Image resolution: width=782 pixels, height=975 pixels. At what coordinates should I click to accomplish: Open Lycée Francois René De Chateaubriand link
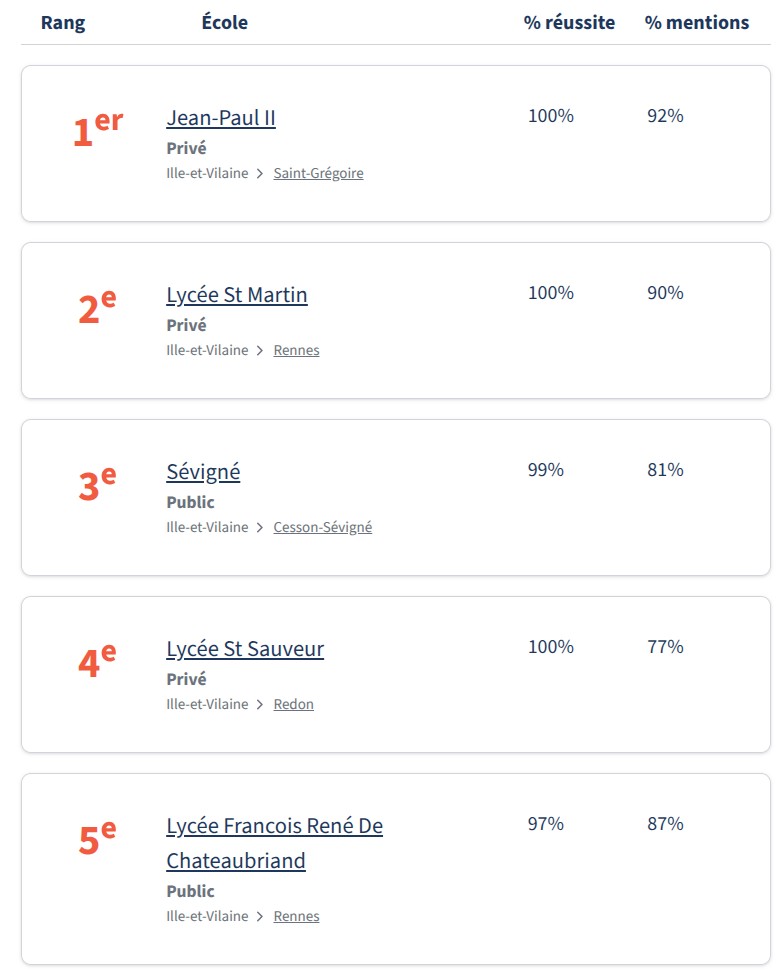point(274,827)
